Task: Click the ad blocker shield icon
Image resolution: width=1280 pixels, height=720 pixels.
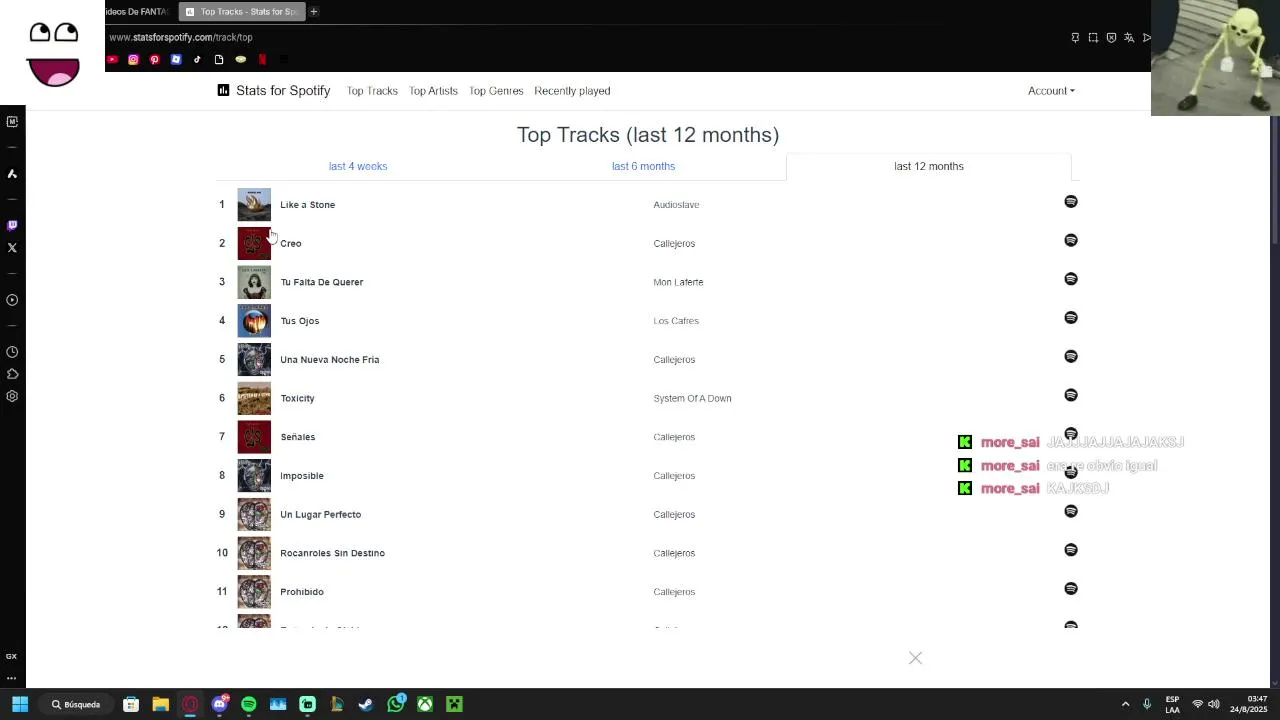Action: 1111,37
